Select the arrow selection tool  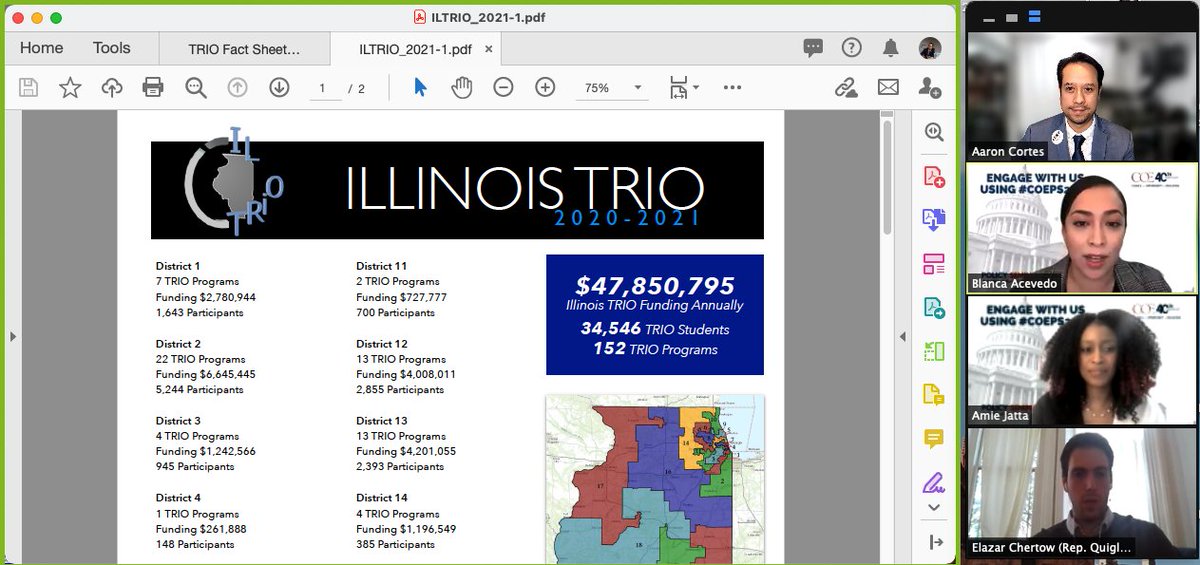pyautogui.click(x=420, y=88)
